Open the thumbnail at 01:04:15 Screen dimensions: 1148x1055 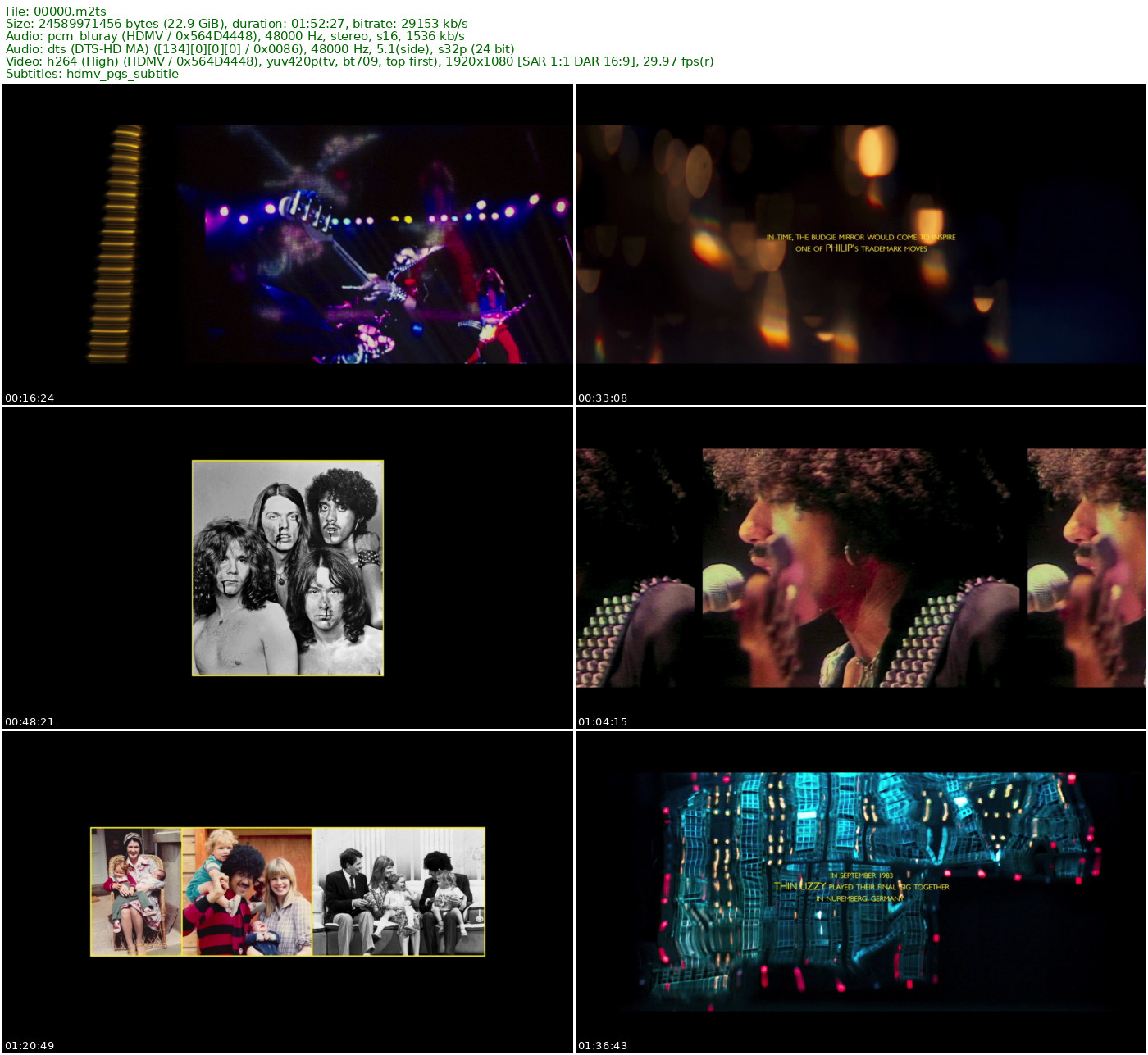coord(861,568)
